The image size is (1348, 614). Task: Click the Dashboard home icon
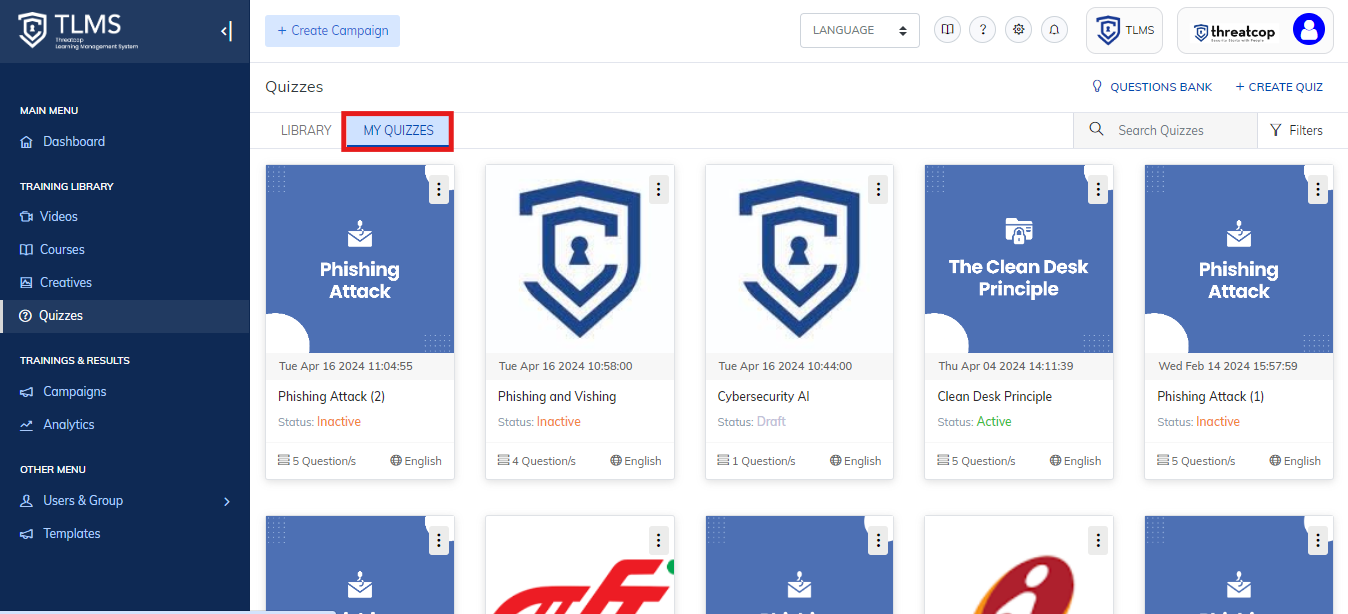click(27, 142)
